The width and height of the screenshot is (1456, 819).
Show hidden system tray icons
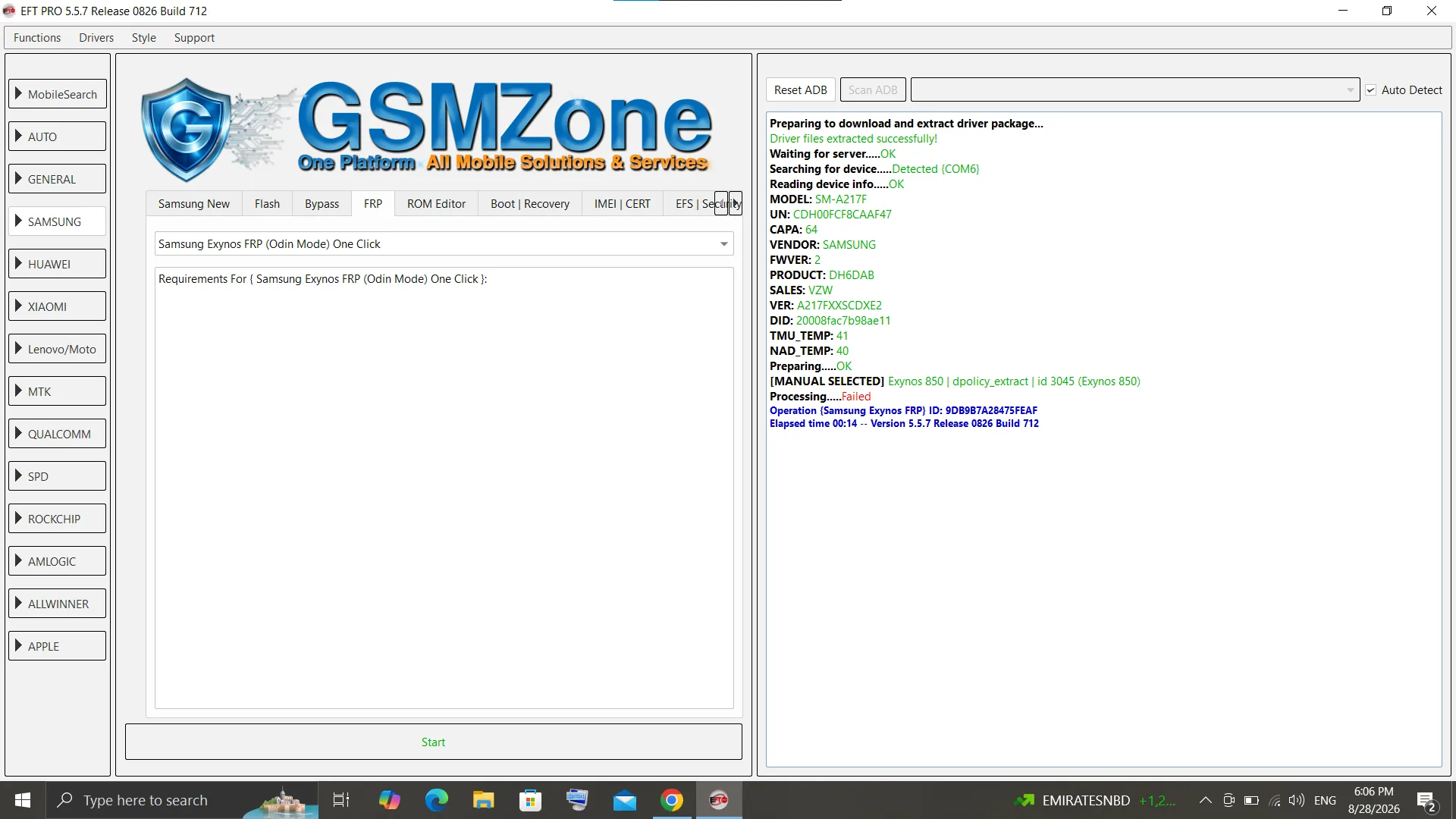(1205, 800)
